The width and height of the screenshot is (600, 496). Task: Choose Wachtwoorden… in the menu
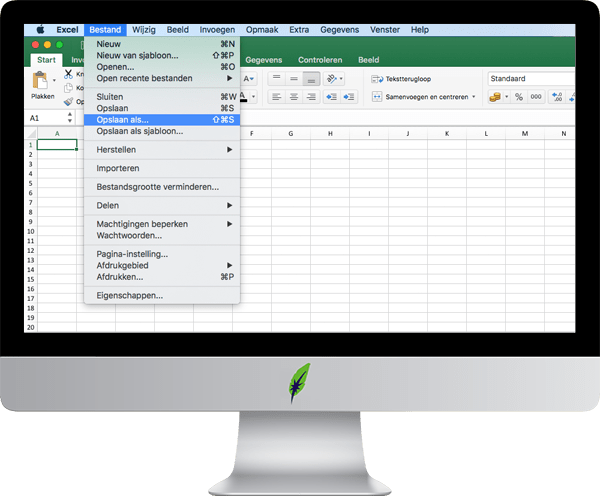tap(162, 235)
